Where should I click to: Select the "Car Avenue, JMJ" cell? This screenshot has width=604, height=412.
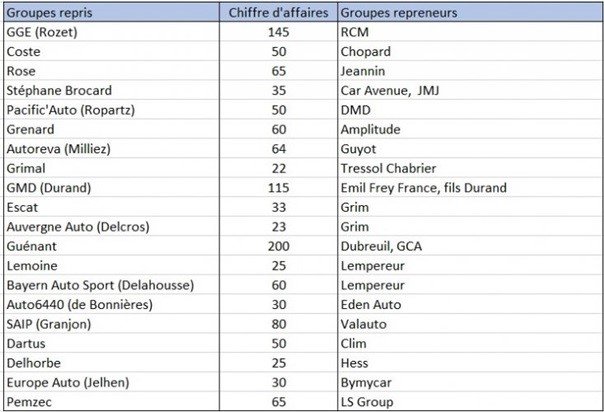(x=387, y=90)
